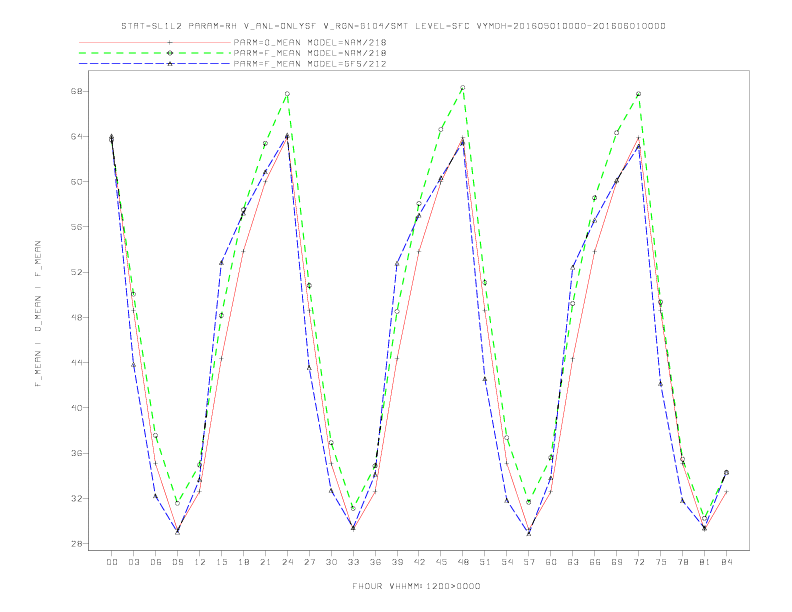Click the blue dashed legend line sample
792x612 pixels.
point(155,64)
